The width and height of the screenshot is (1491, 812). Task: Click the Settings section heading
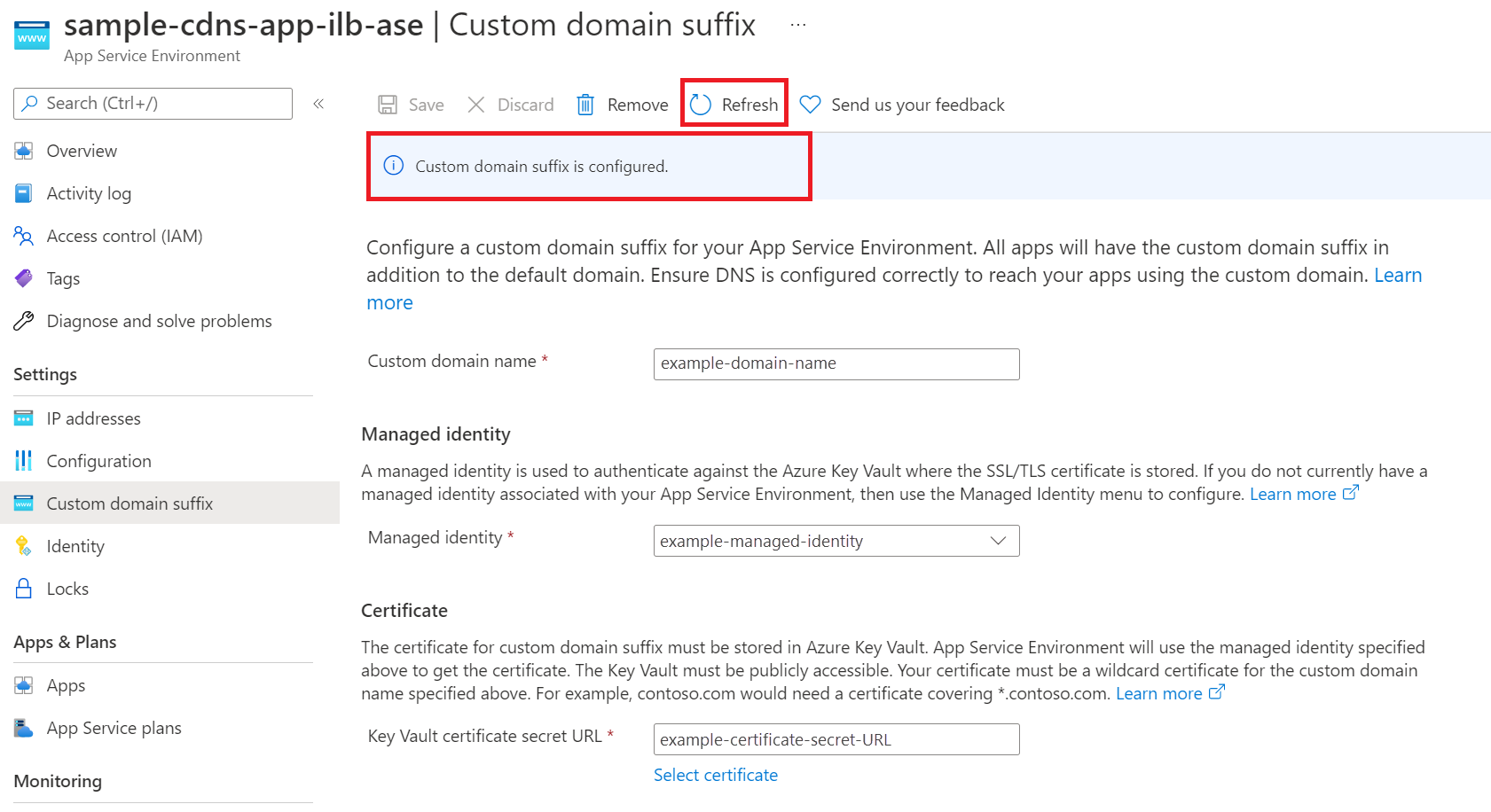(45, 374)
